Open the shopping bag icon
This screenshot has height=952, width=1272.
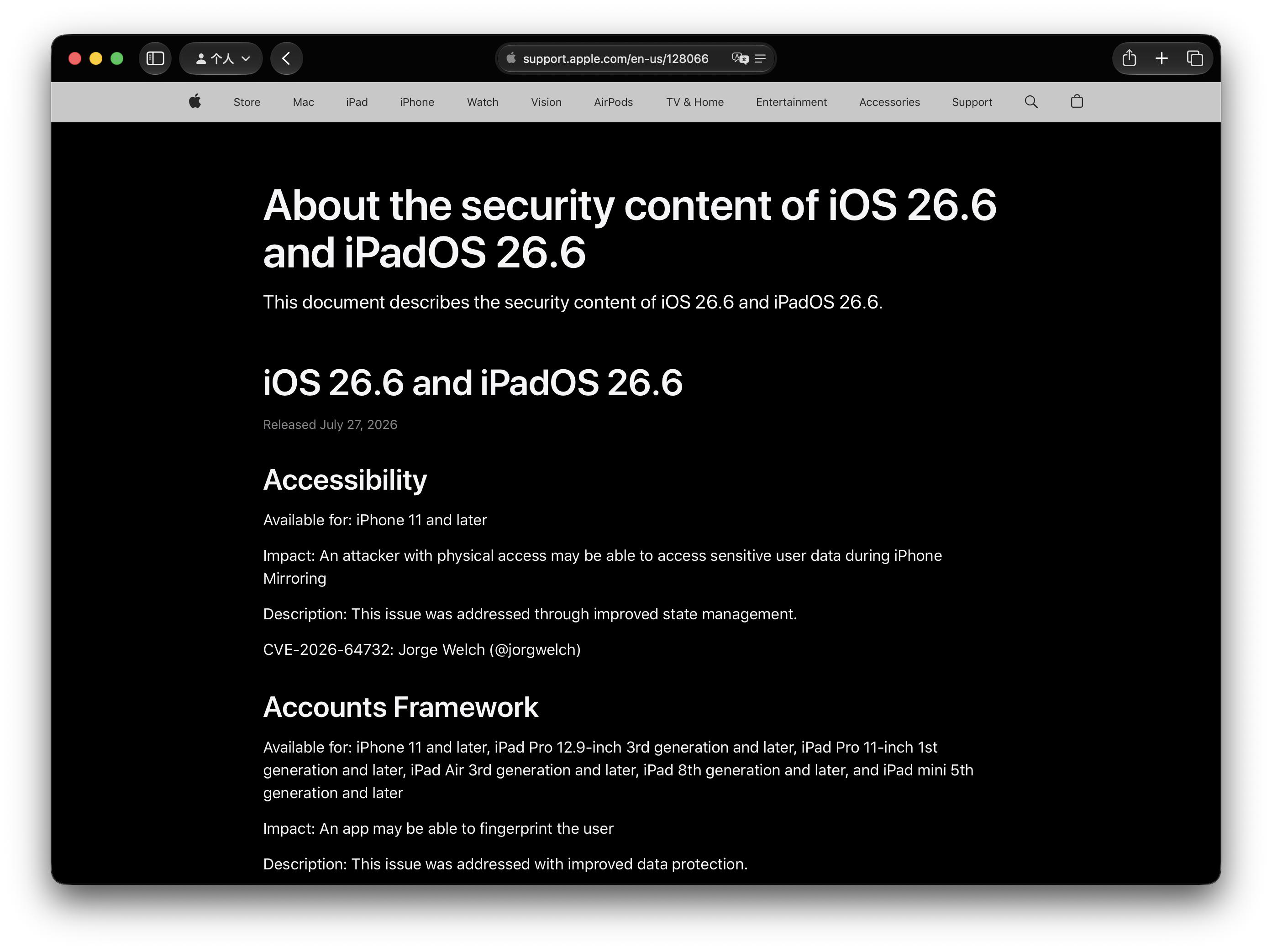click(x=1077, y=102)
